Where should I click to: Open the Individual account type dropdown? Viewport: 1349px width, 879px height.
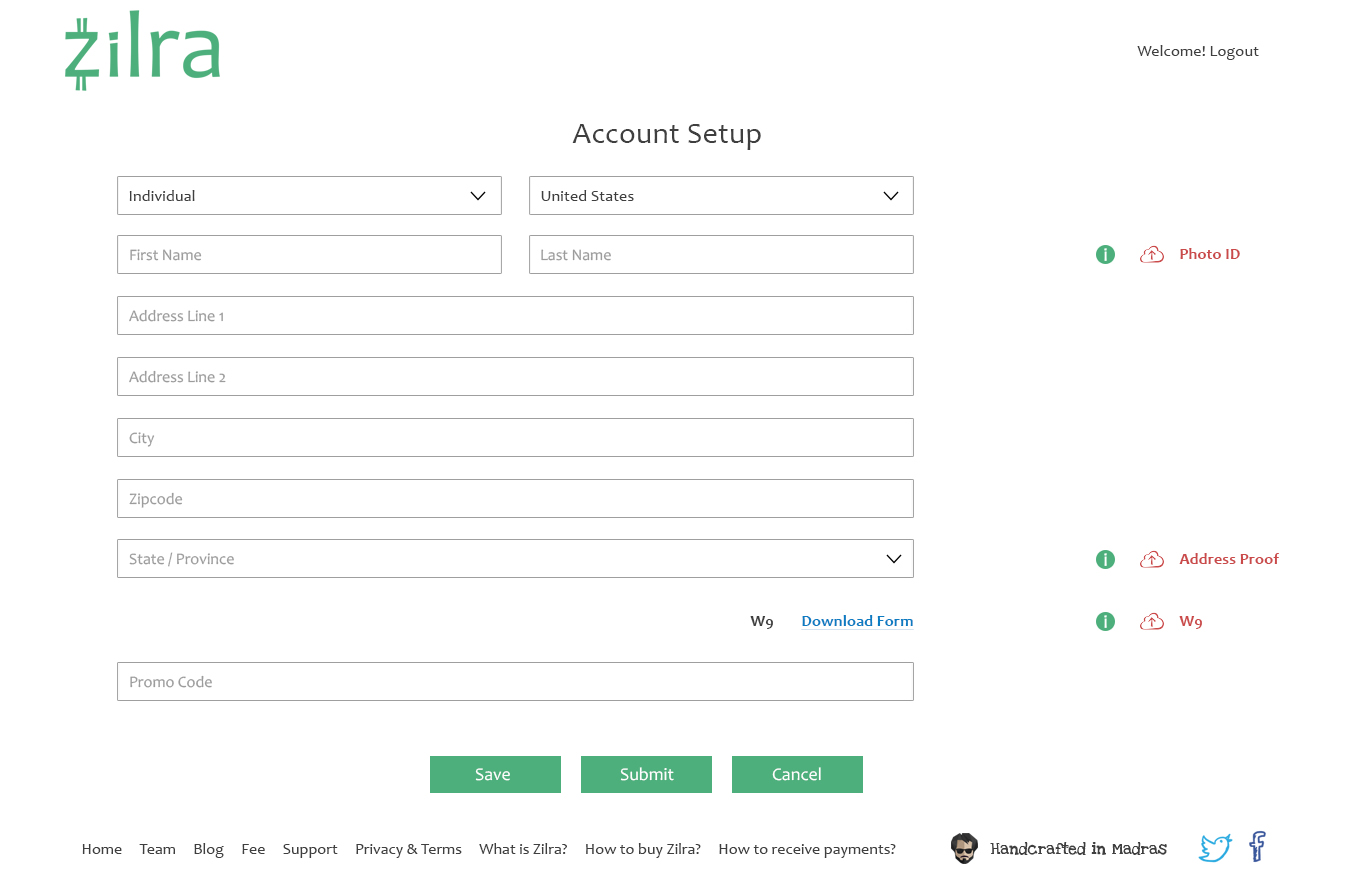click(309, 196)
